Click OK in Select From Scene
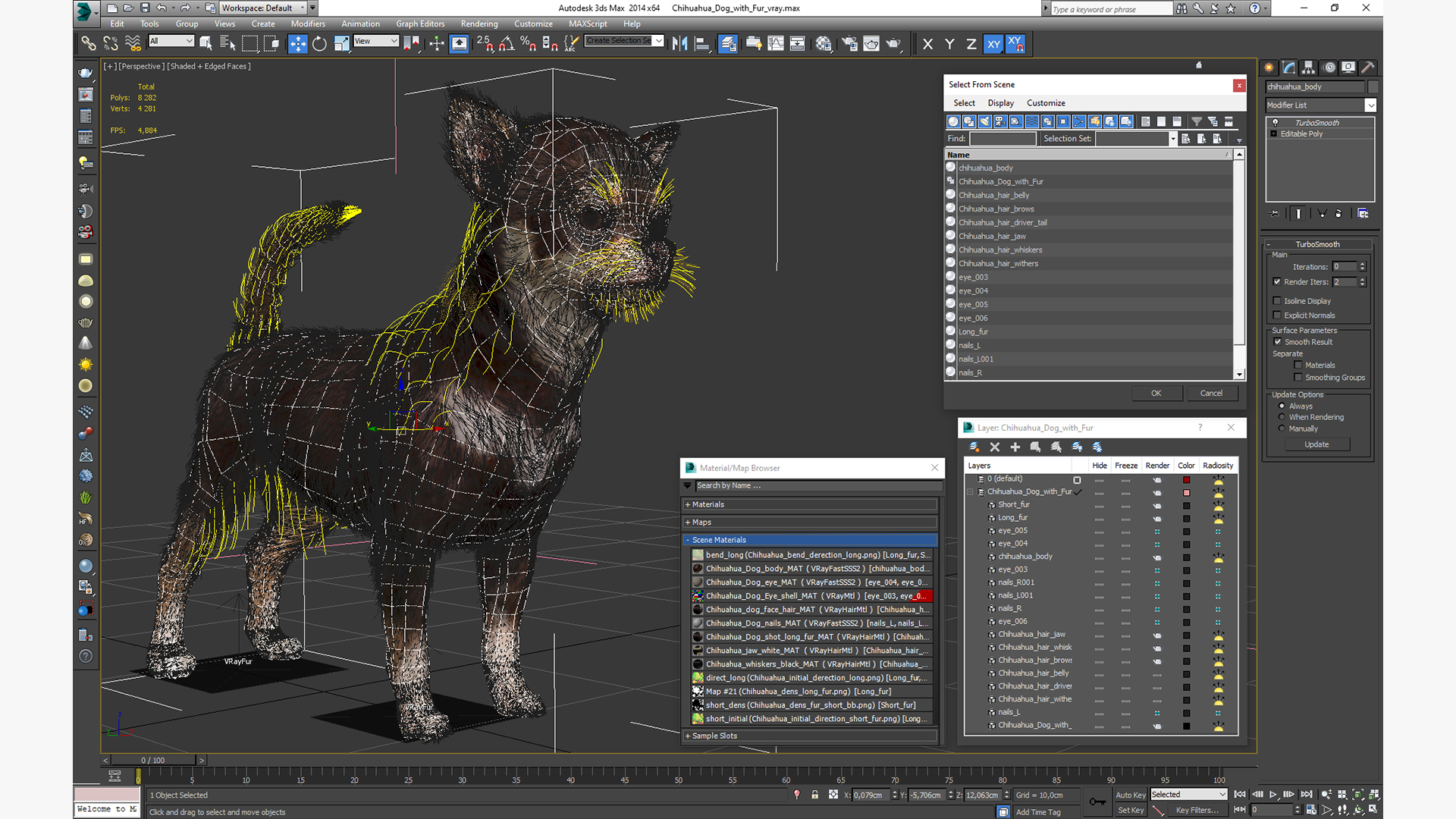1456x819 pixels. pos(1156,393)
